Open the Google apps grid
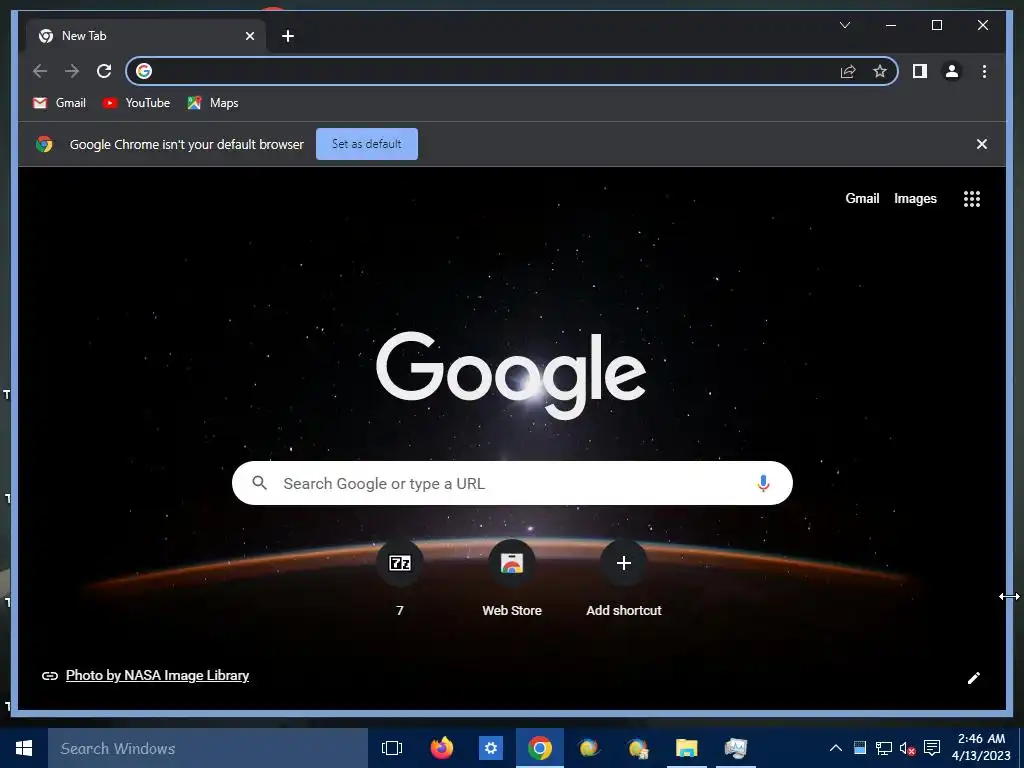 click(x=972, y=199)
